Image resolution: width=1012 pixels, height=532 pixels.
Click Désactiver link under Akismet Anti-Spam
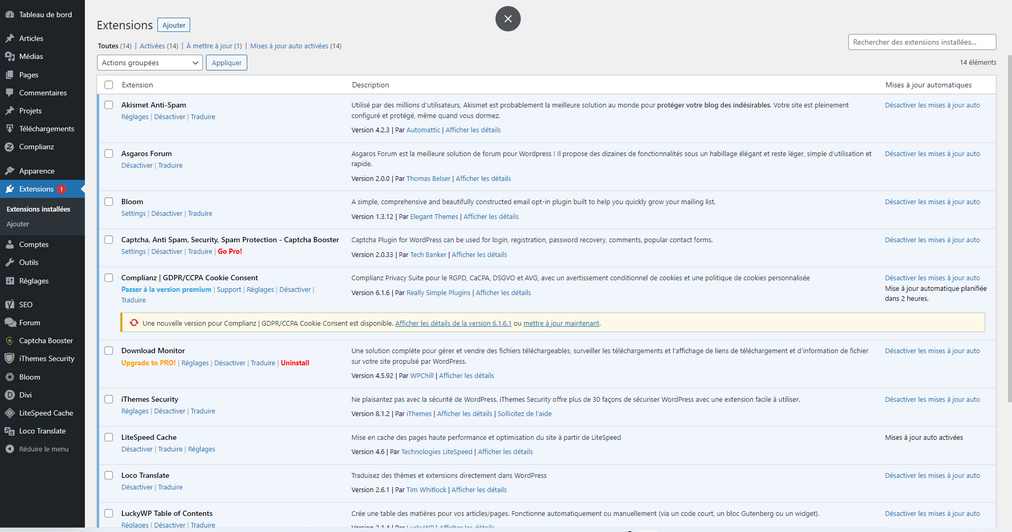coord(170,117)
